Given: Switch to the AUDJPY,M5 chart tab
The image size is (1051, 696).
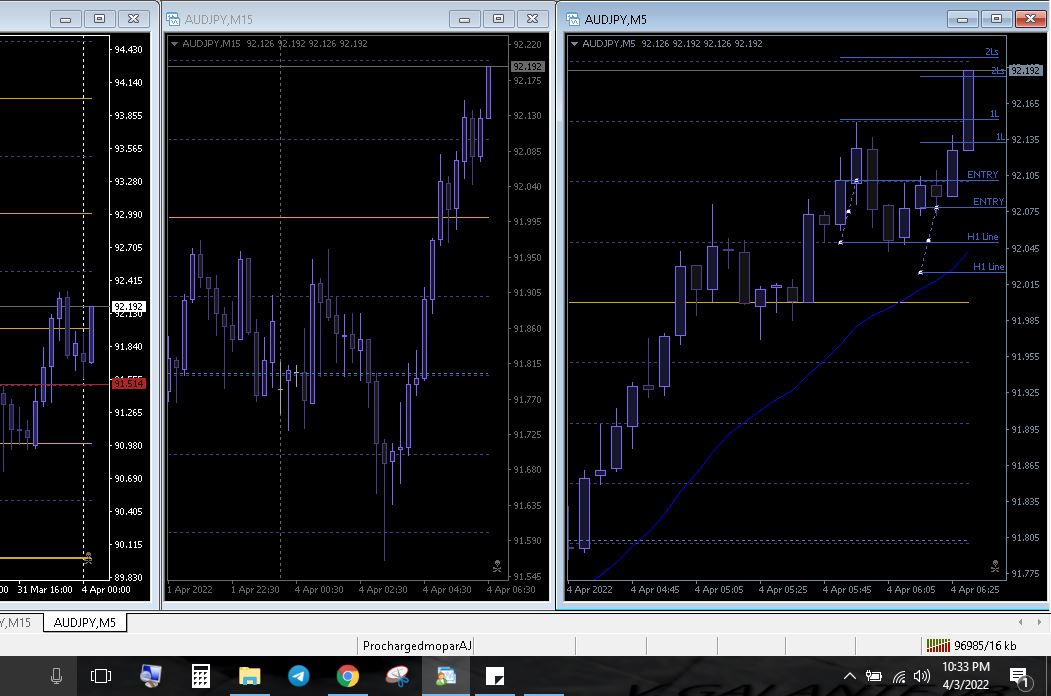Looking at the screenshot, I should 84,622.
